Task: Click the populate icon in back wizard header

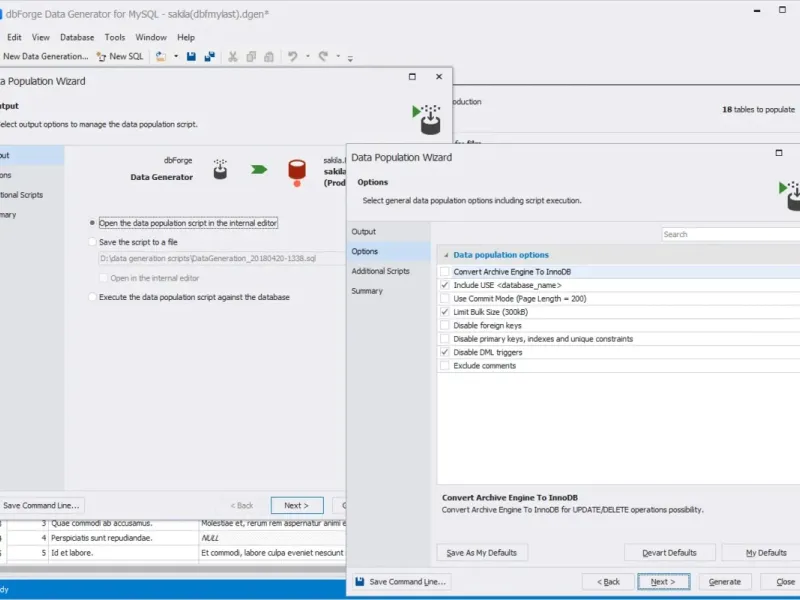Action: [x=427, y=119]
